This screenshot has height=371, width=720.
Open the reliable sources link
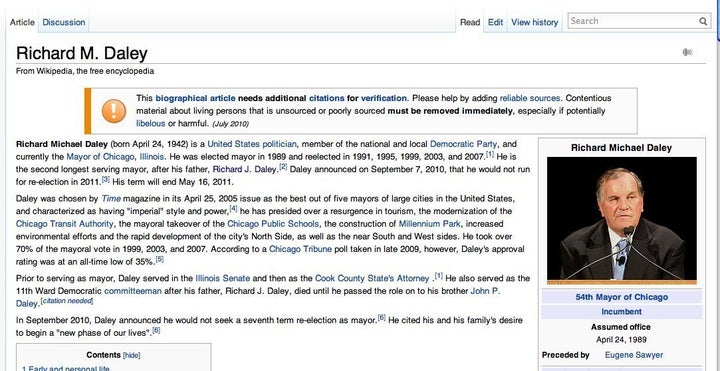point(530,98)
